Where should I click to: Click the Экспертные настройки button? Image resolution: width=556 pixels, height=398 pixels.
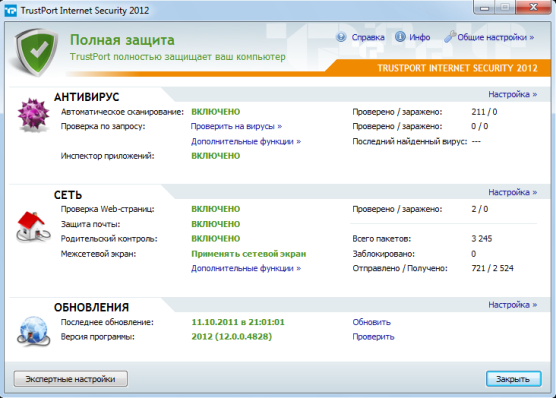point(71,379)
